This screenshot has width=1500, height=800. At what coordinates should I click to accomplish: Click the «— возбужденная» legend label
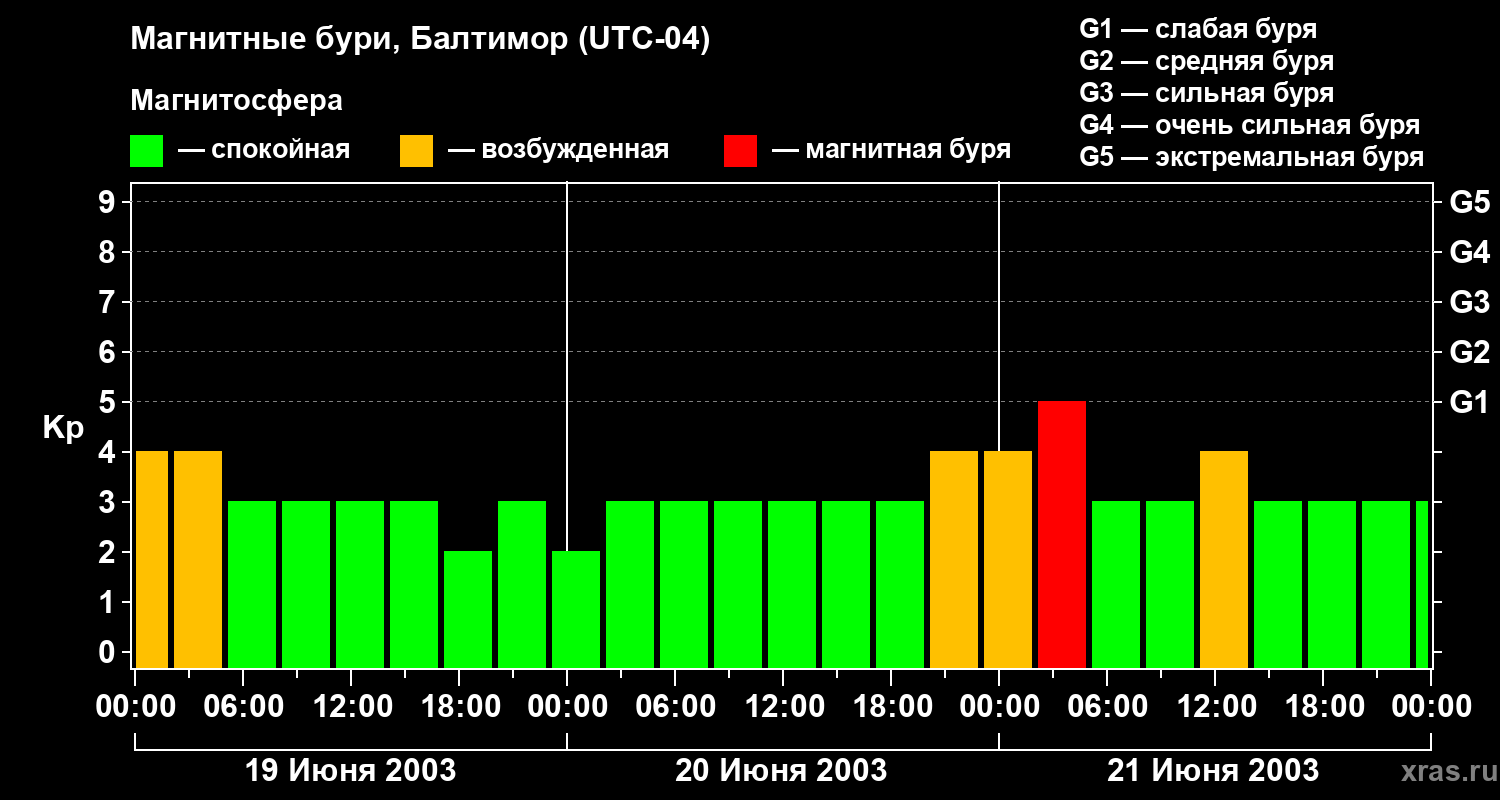(x=558, y=151)
